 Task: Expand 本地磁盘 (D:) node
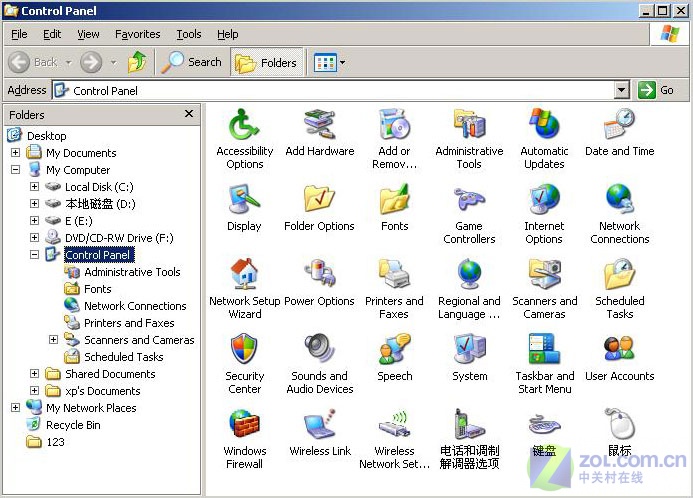34,203
